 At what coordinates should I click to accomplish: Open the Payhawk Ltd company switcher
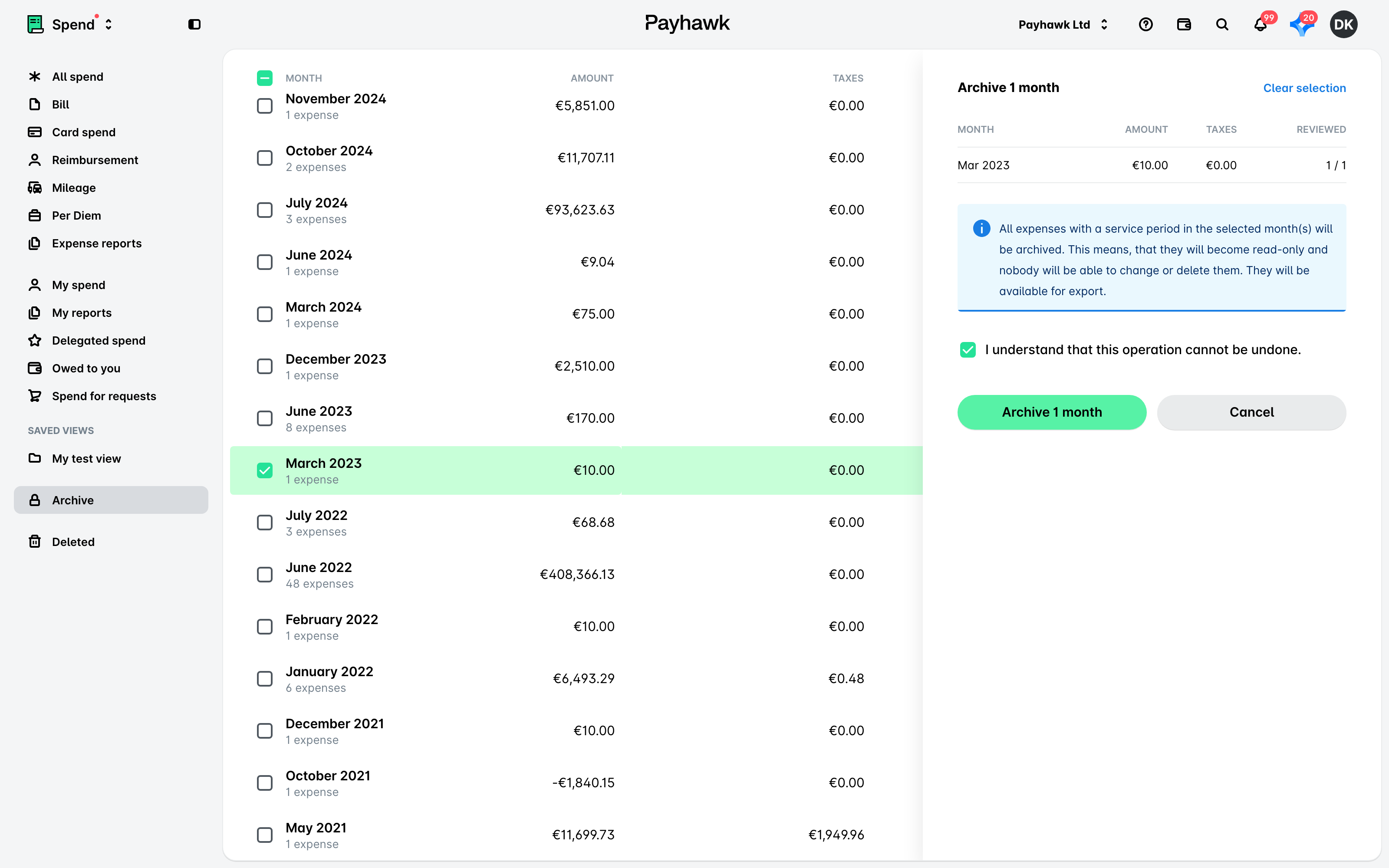coord(1063,25)
